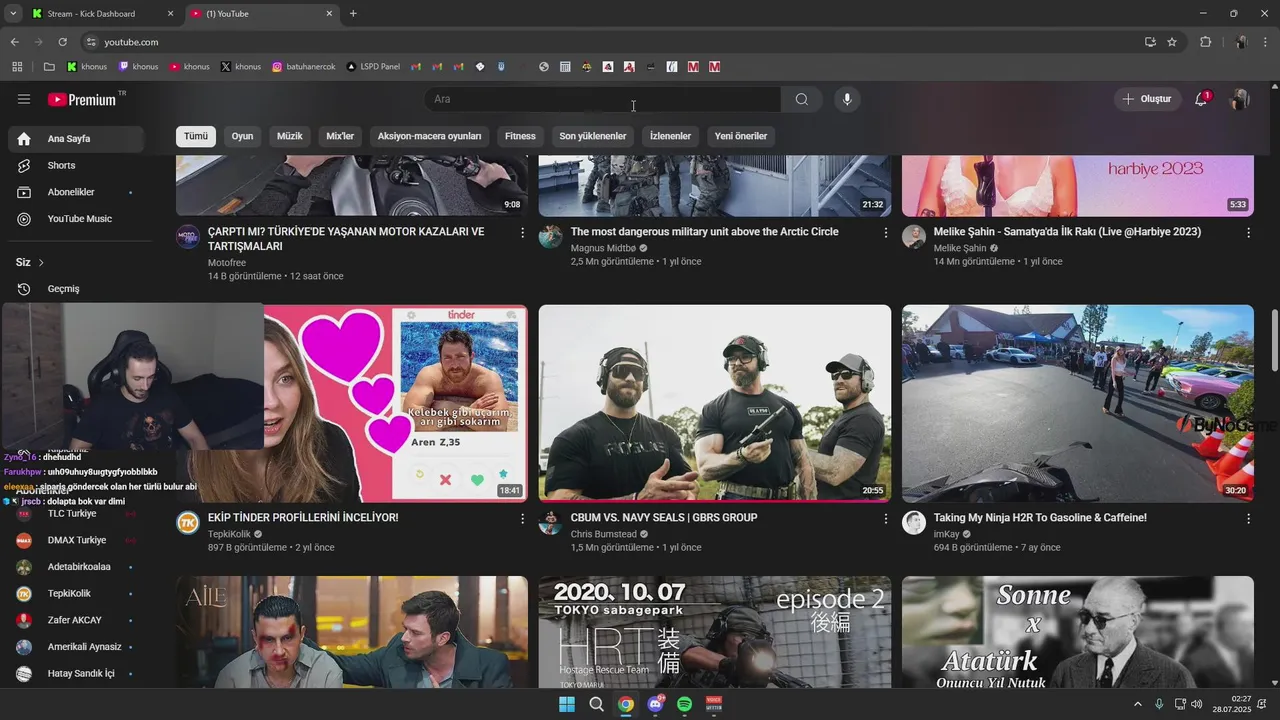This screenshot has width=1280, height=720.
Task: Open Magnus Midtbø channel avatar
Action: [550, 237]
